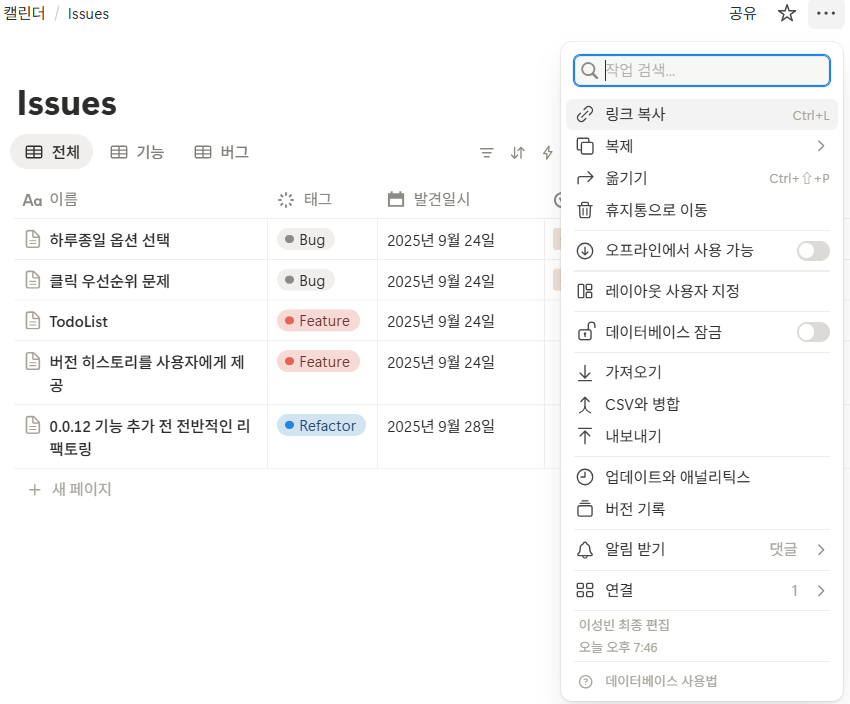Click the question mark help icon

(585, 682)
